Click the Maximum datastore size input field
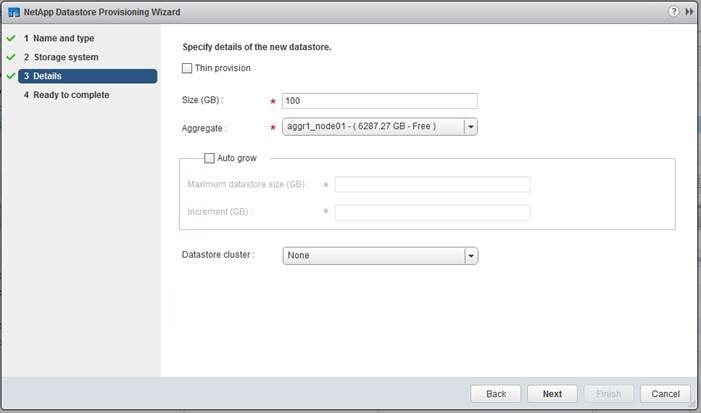Image resolution: width=701 pixels, height=413 pixels. point(432,184)
